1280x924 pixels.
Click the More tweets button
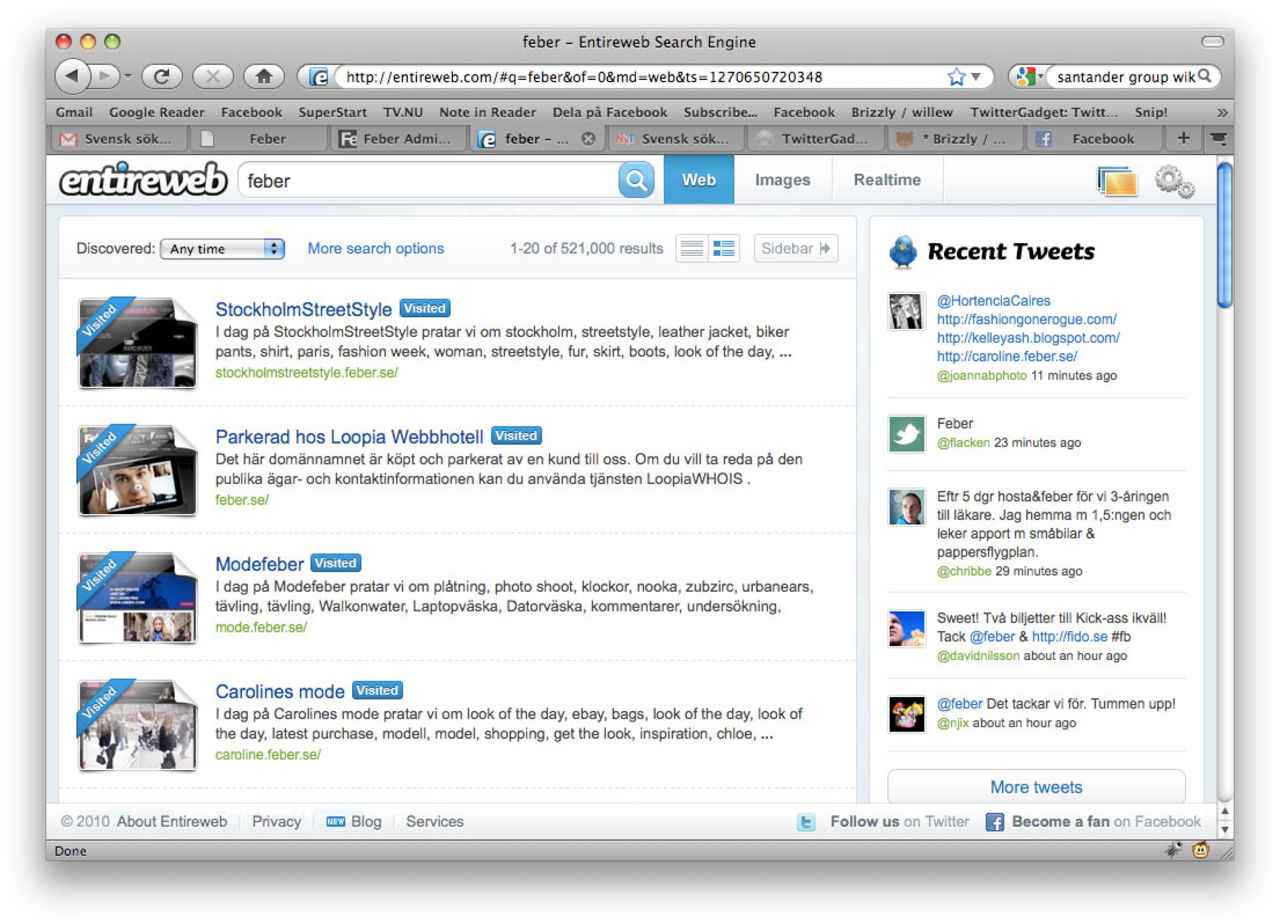tap(1036, 787)
